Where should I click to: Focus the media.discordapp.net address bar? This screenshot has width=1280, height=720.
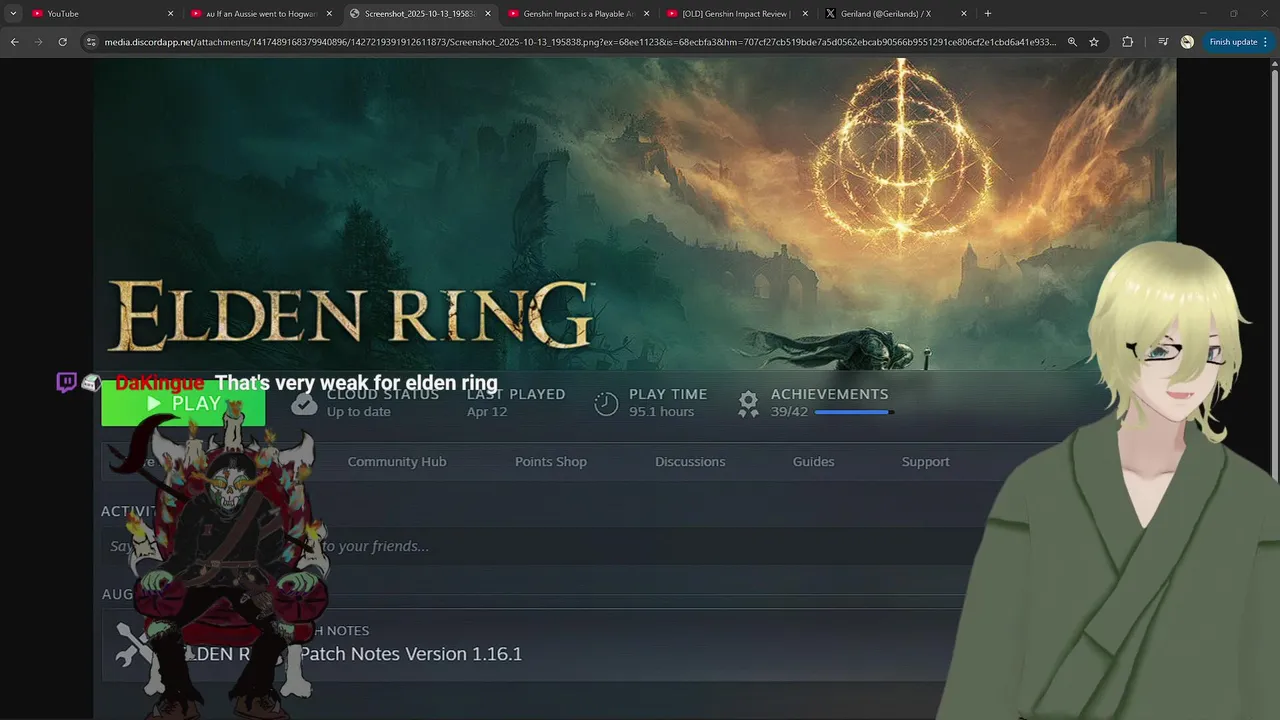[580, 42]
